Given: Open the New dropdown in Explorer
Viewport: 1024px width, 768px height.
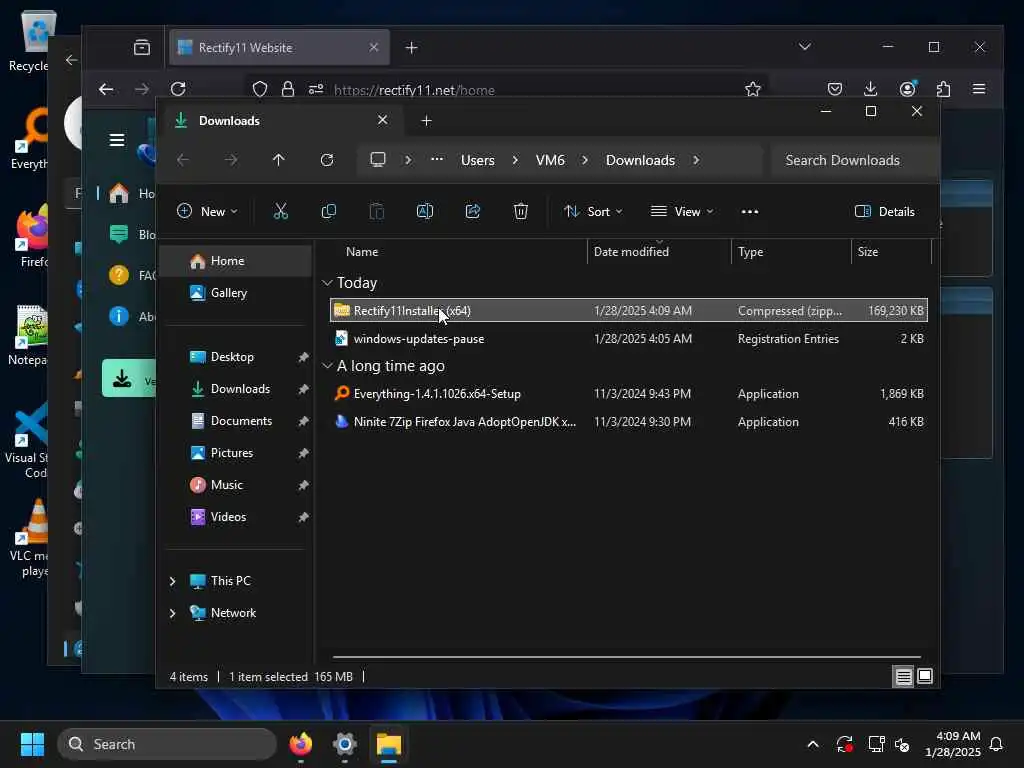Looking at the screenshot, I should (x=207, y=211).
